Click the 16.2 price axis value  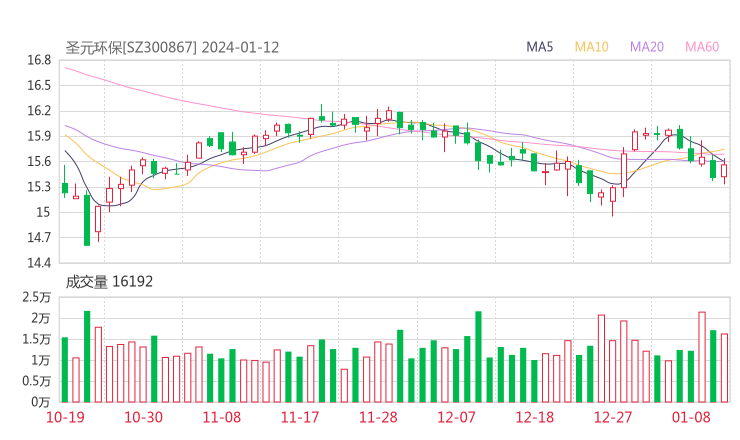coord(39,111)
